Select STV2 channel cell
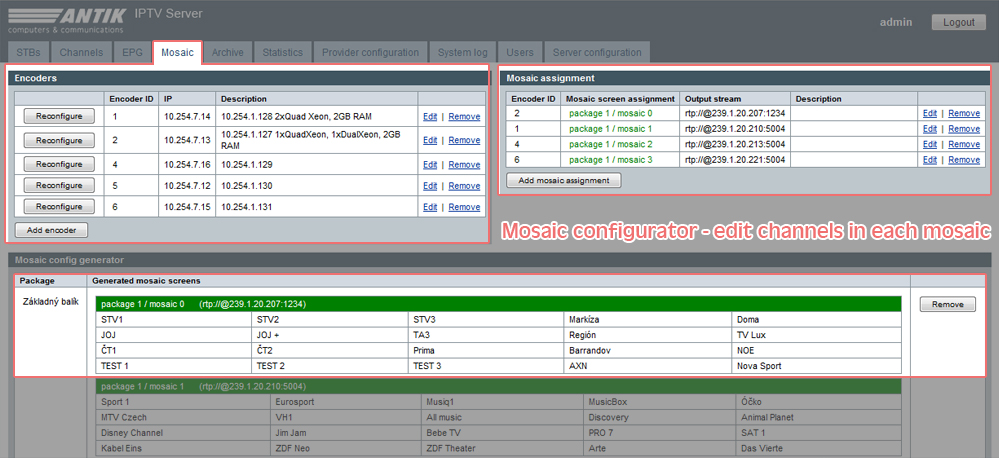Viewport: 999px width, 458px height. tap(329, 320)
